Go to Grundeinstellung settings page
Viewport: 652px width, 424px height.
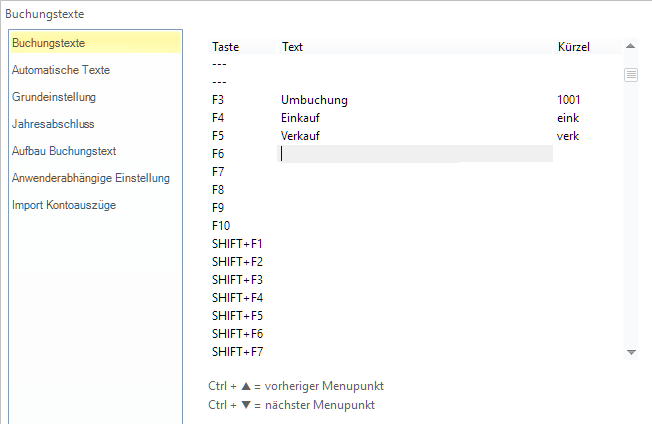click(x=54, y=97)
